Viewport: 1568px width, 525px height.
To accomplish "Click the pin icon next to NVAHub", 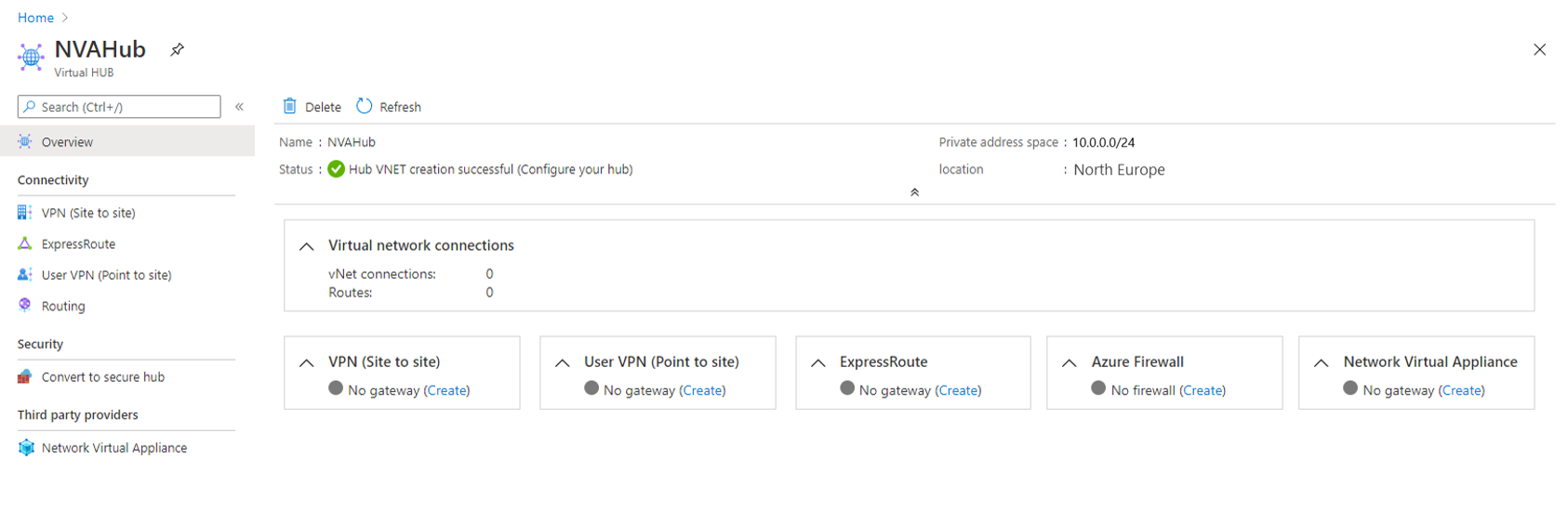I will click(x=177, y=50).
